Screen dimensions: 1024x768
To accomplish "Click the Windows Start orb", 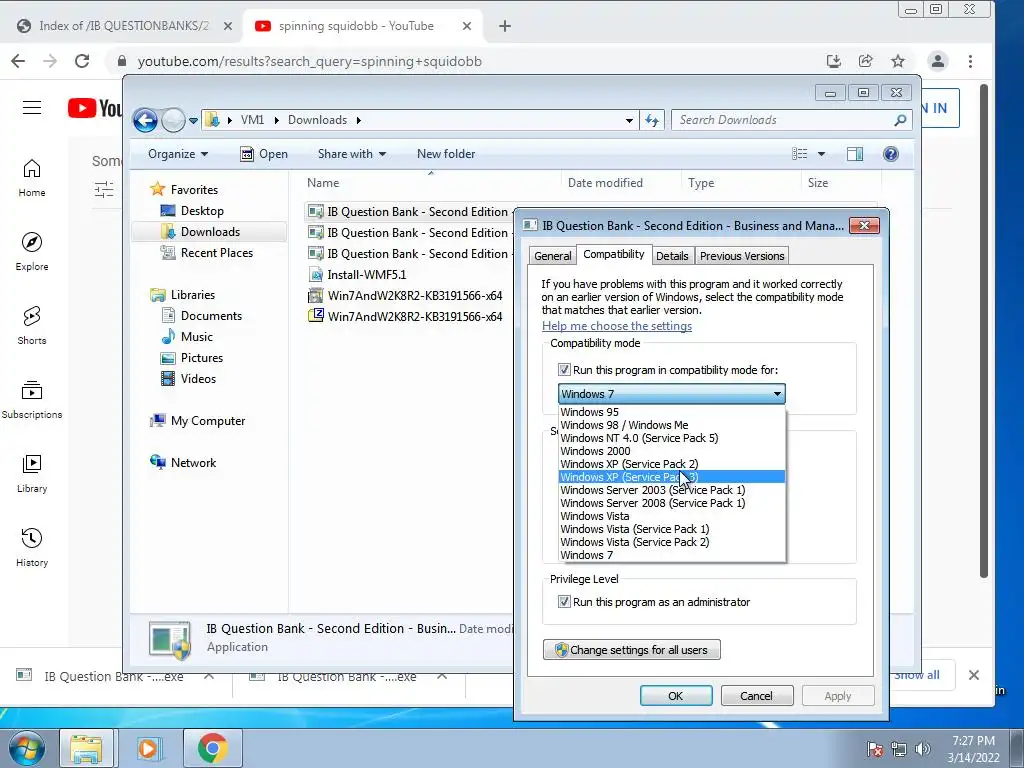I will (x=26, y=748).
